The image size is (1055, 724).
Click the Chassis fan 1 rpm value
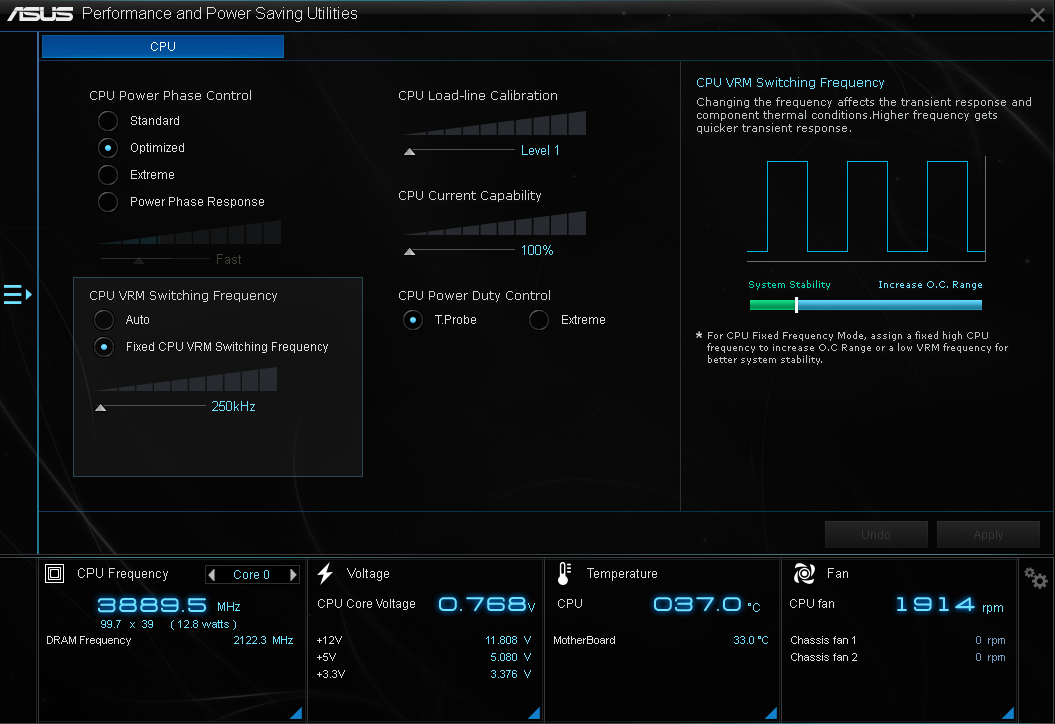(990, 641)
